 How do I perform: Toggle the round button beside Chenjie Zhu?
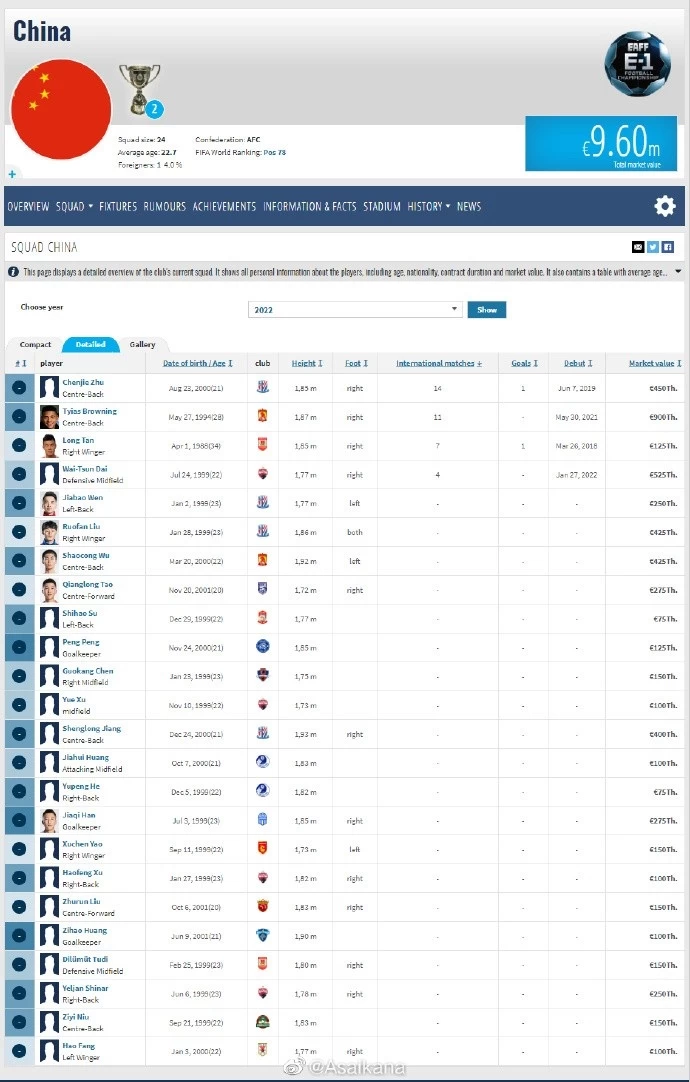pyautogui.click(x=19, y=388)
